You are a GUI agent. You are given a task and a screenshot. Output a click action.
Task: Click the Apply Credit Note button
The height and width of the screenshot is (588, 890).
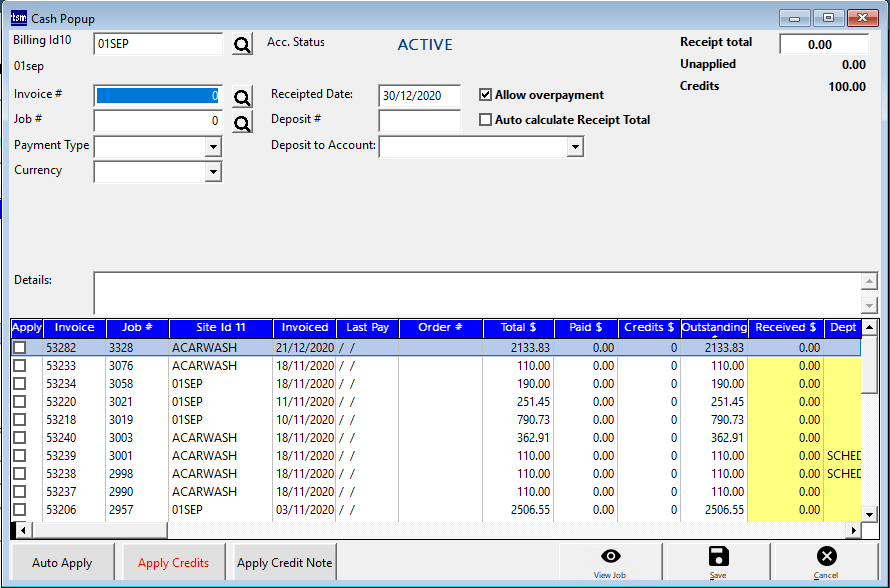(x=285, y=563)
